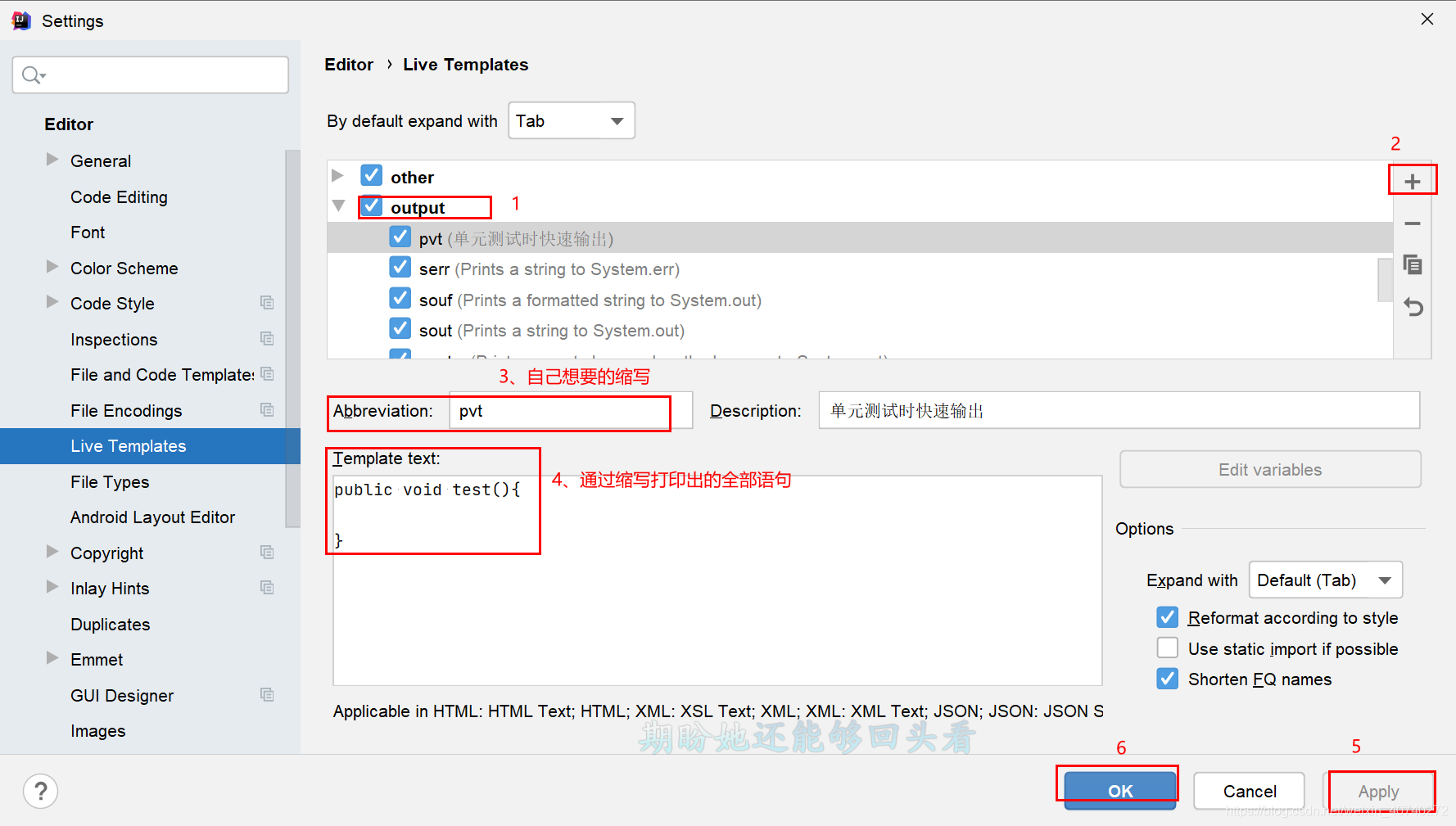Open GUI Designer settings page
The image size is (1456, 826).
pyautogui.click(x=122, y=696)
